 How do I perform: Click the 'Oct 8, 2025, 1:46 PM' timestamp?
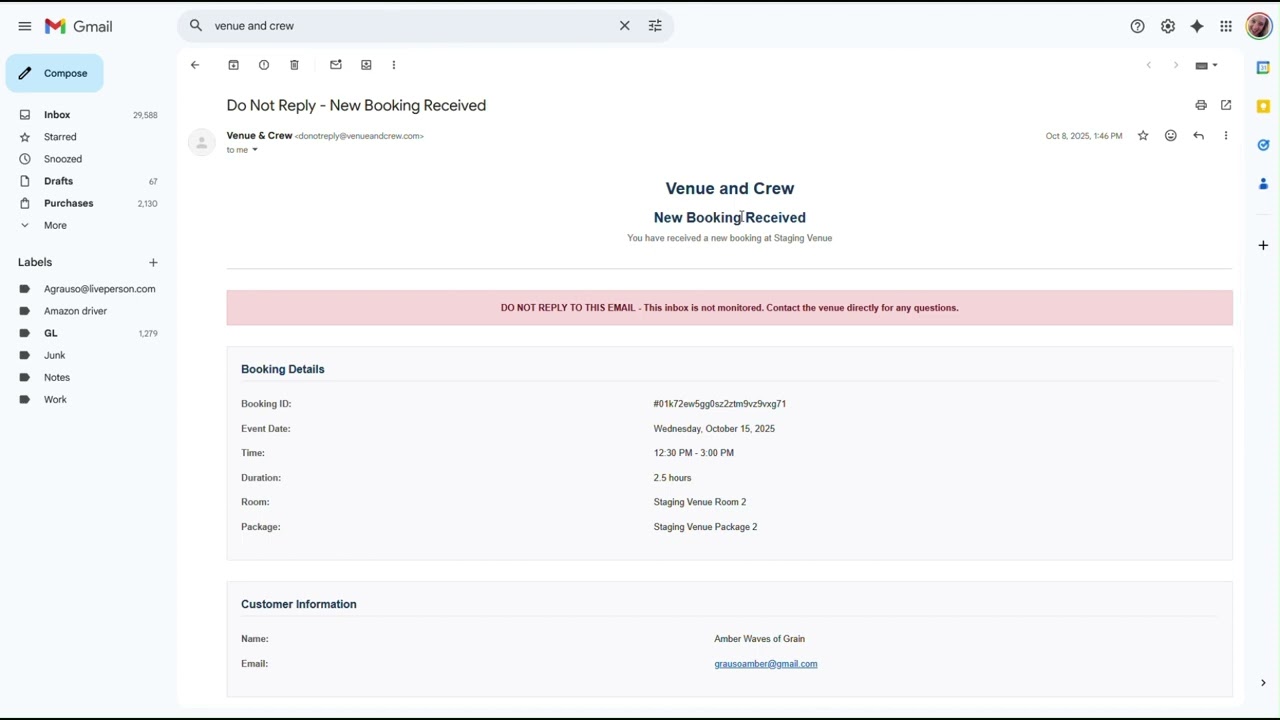[x=1084, y=136]
